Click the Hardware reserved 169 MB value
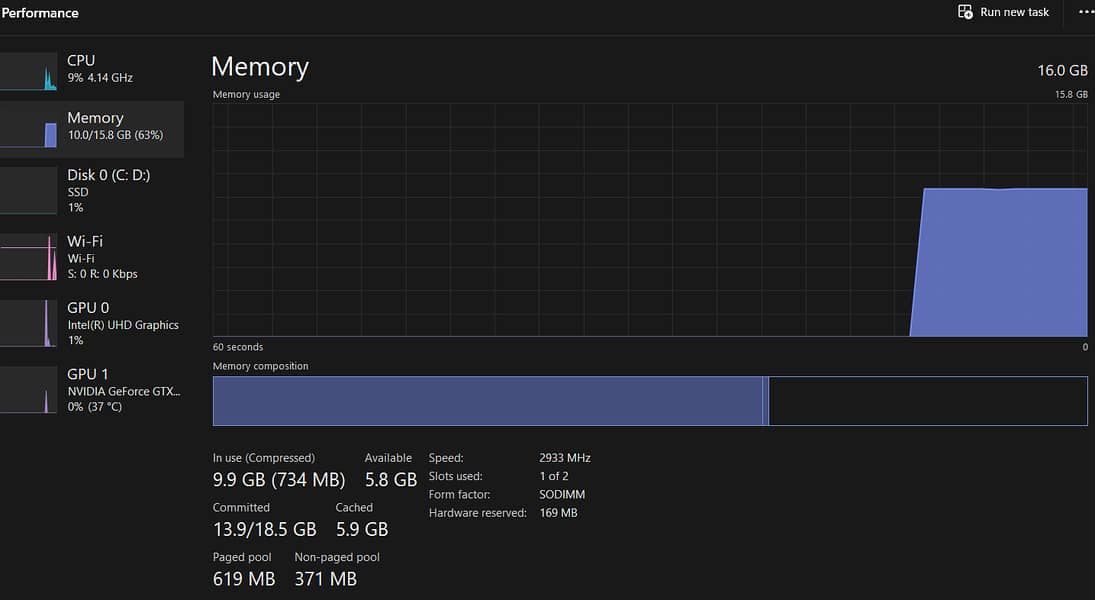This screenshot has width=1095, height=600. pos(558,513)
